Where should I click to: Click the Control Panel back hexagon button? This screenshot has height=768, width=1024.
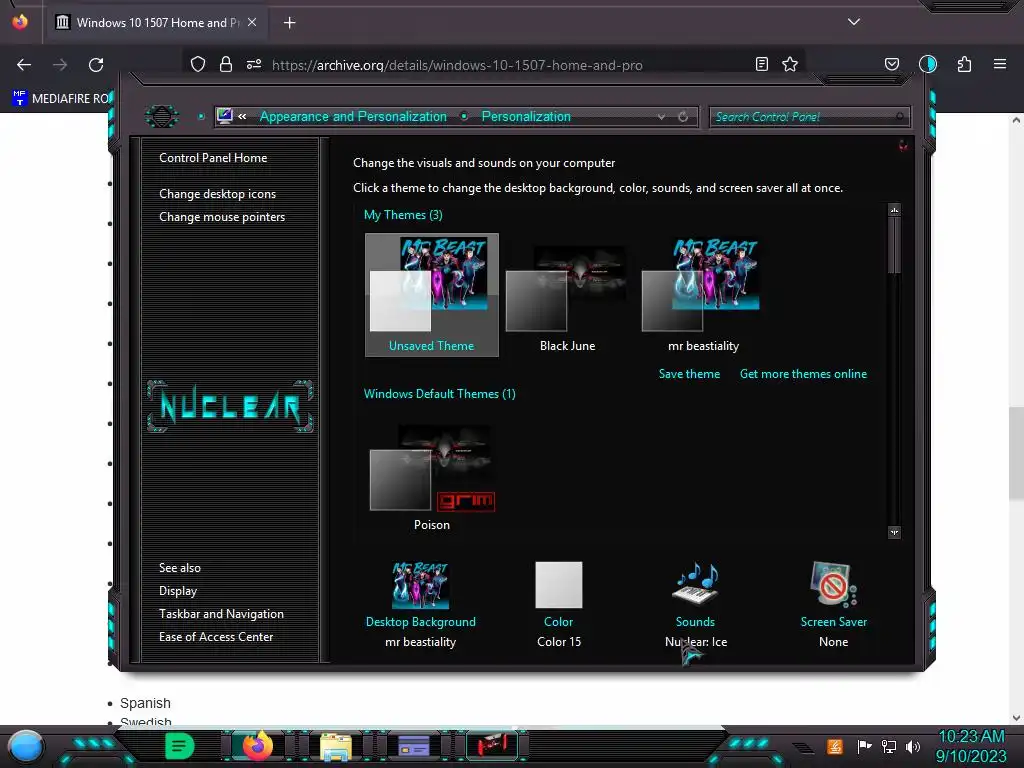click(x=162, y=117)
